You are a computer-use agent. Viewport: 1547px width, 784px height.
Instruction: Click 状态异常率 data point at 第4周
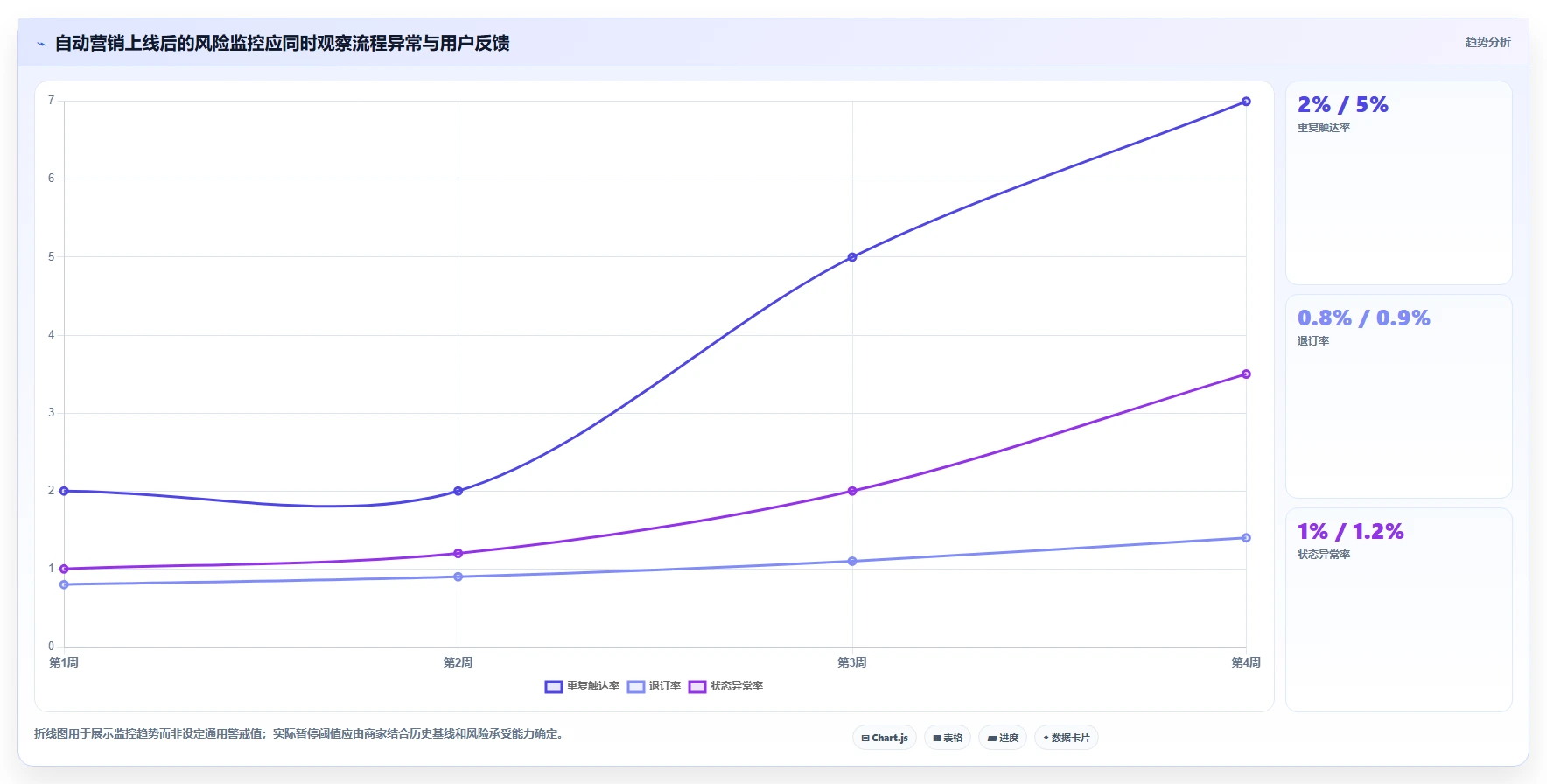tap(1246, 374)
